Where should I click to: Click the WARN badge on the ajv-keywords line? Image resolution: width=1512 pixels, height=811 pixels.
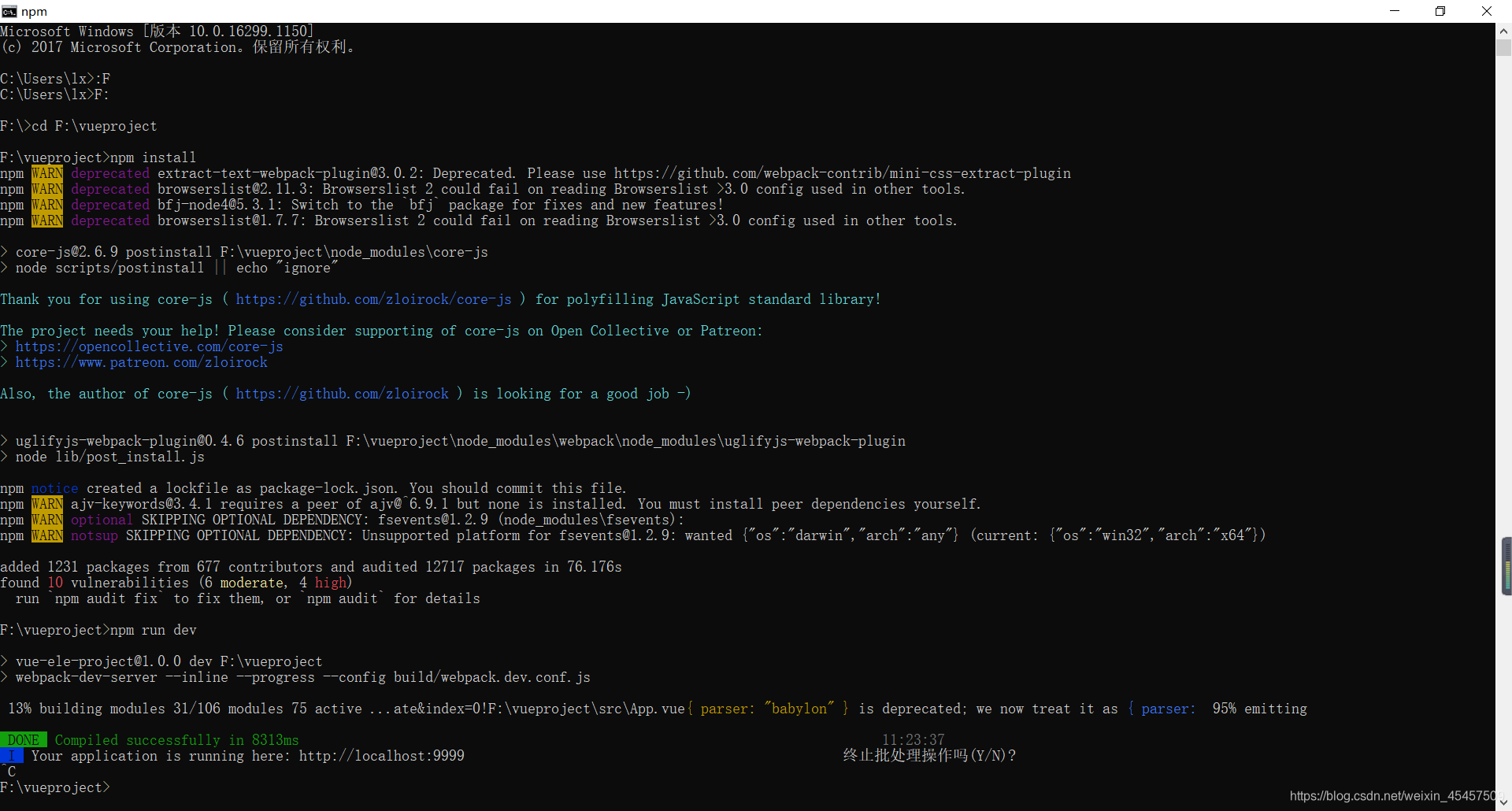click(x=47, y=504)
